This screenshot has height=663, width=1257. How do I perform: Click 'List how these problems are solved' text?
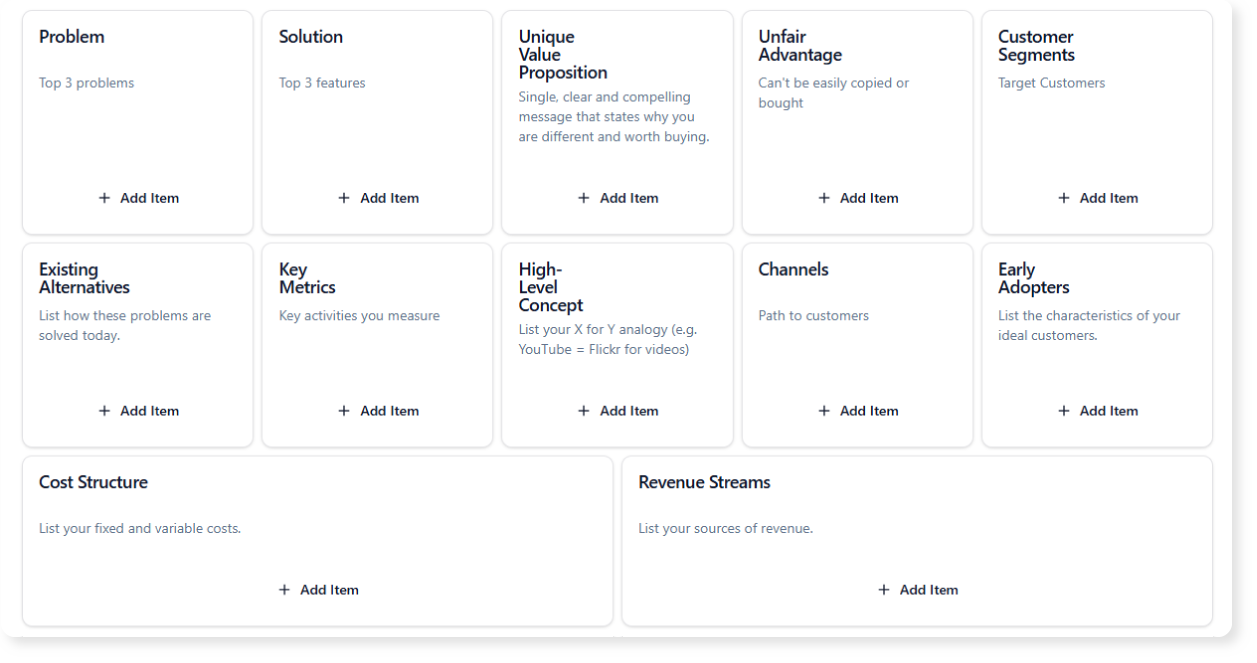125,326
